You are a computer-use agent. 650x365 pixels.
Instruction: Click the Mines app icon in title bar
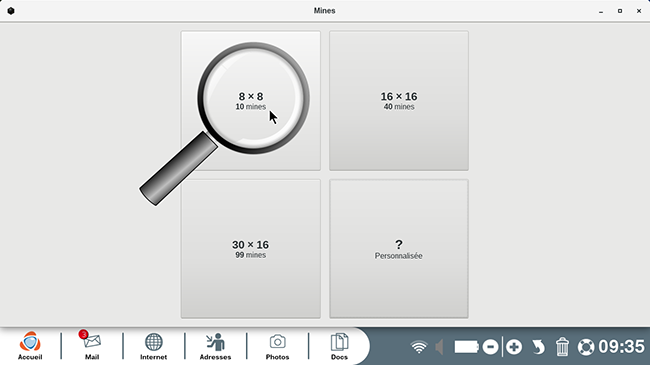click(x=11, y=11)
